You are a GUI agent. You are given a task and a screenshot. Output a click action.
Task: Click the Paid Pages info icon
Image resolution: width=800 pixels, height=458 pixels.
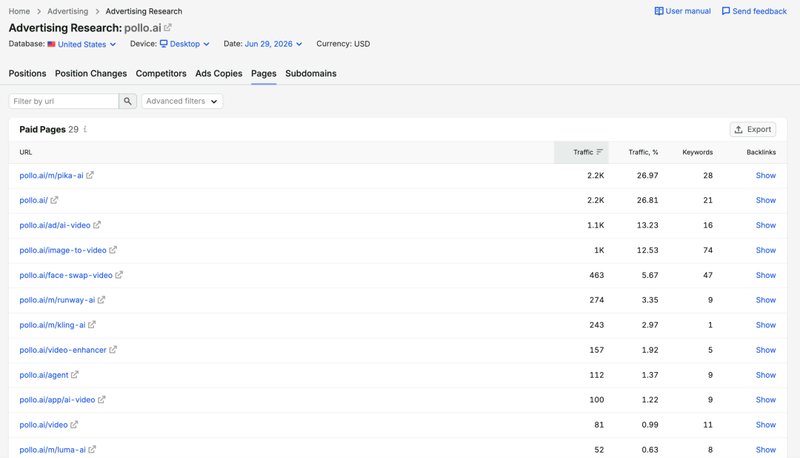pyautogui.click(x=85, y=129)
